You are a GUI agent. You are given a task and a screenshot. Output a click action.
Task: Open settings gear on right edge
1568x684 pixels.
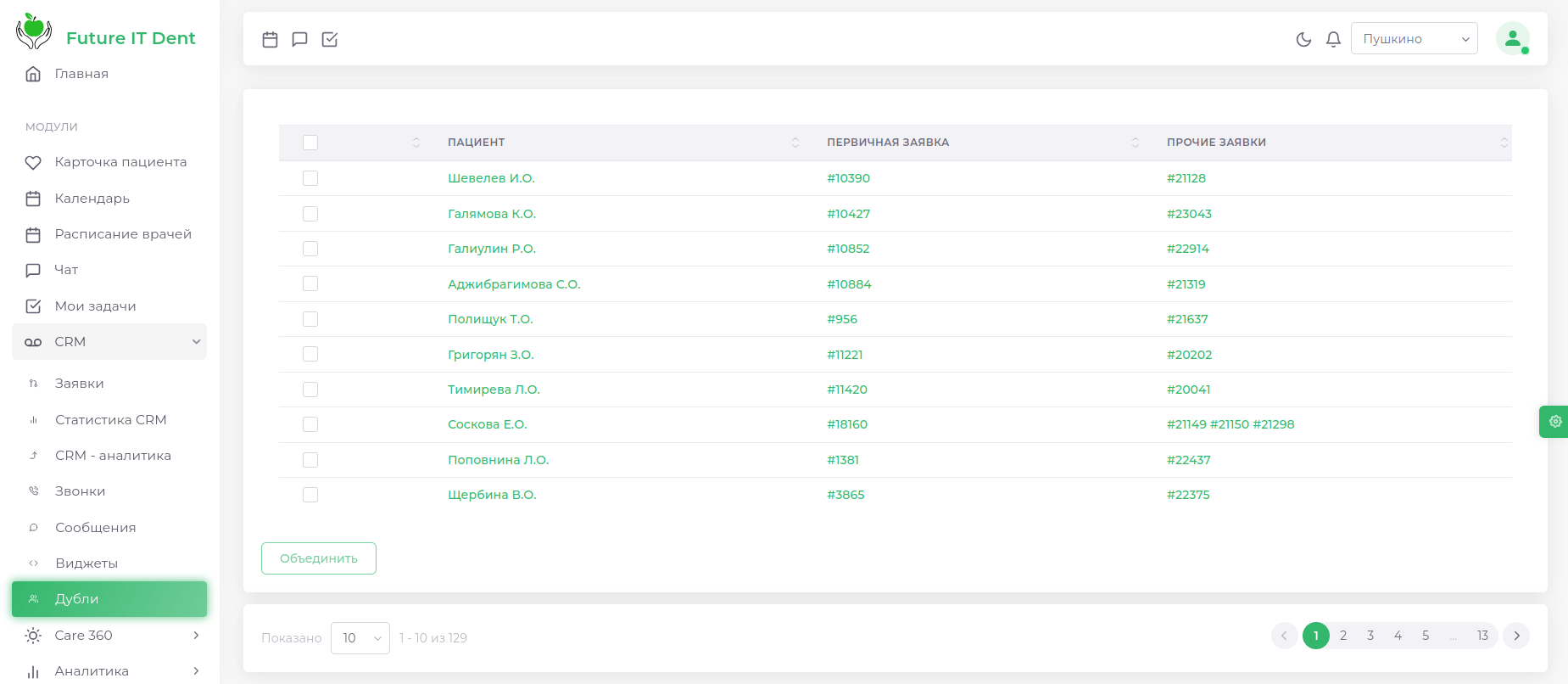pyautogui.click(x=1554, y=421)
